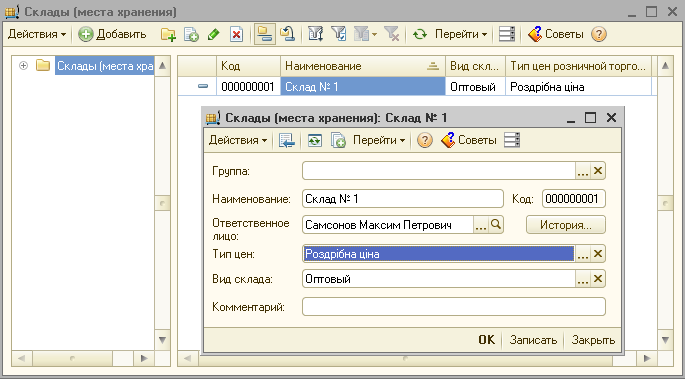Viewport: 685px width, 379px height.
Task: Click Советы in dialog toolbar
Action: click(469, 140)
